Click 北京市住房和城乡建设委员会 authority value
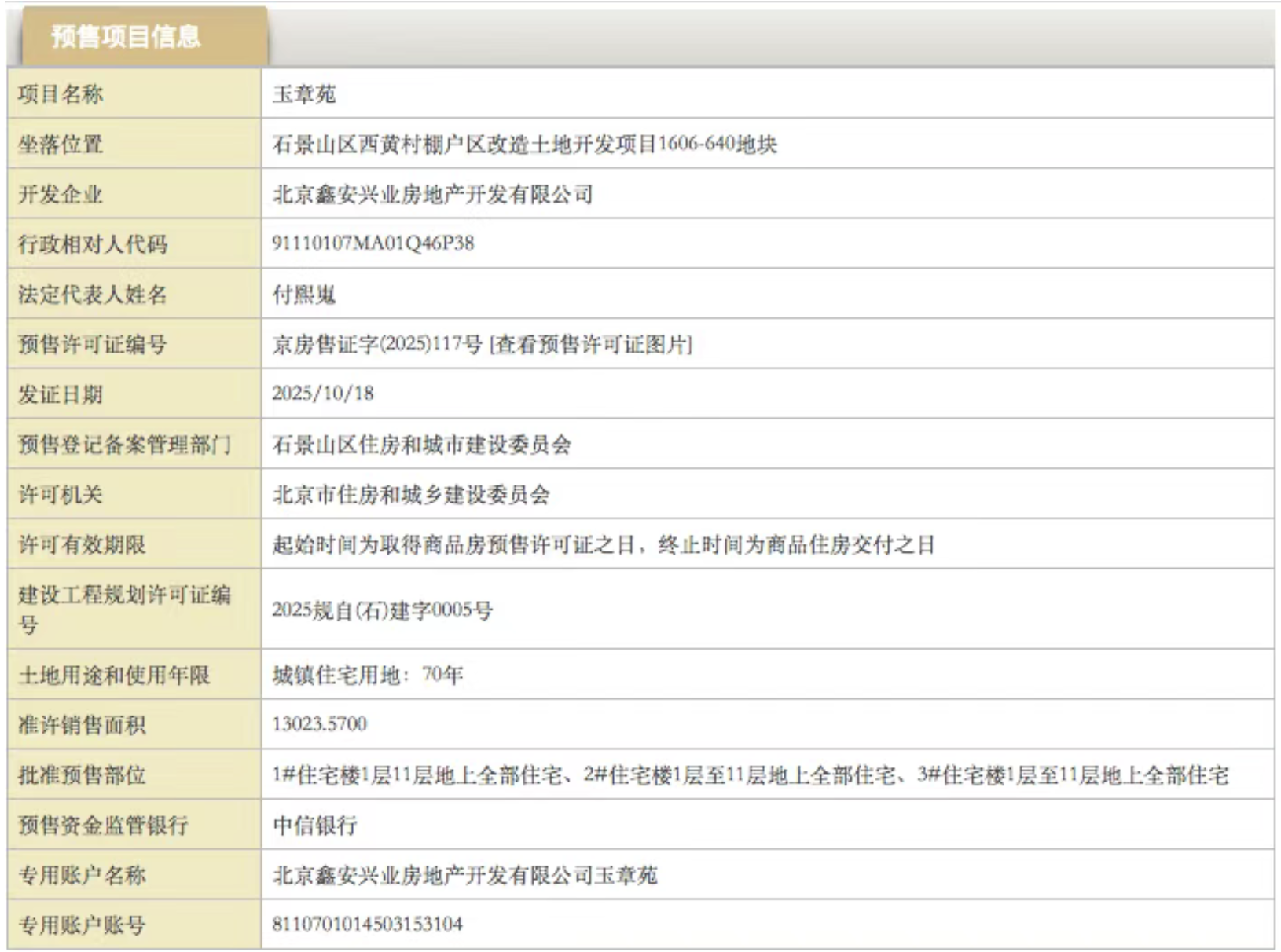The height and width of the screenshot is (952, 1281). 411,494
